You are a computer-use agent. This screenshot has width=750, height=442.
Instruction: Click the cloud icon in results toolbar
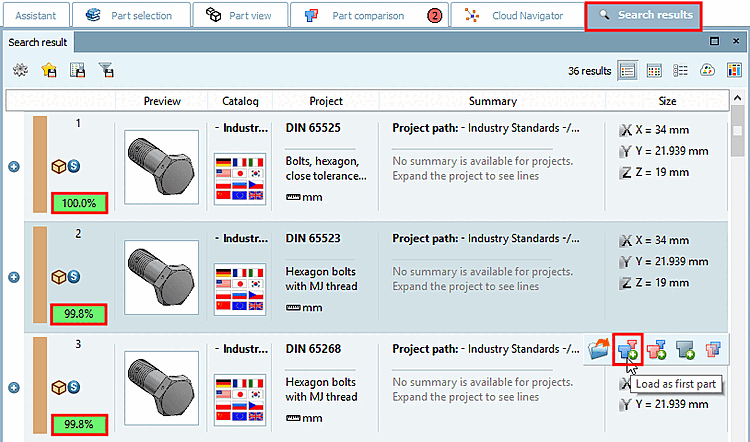(707, 70)
